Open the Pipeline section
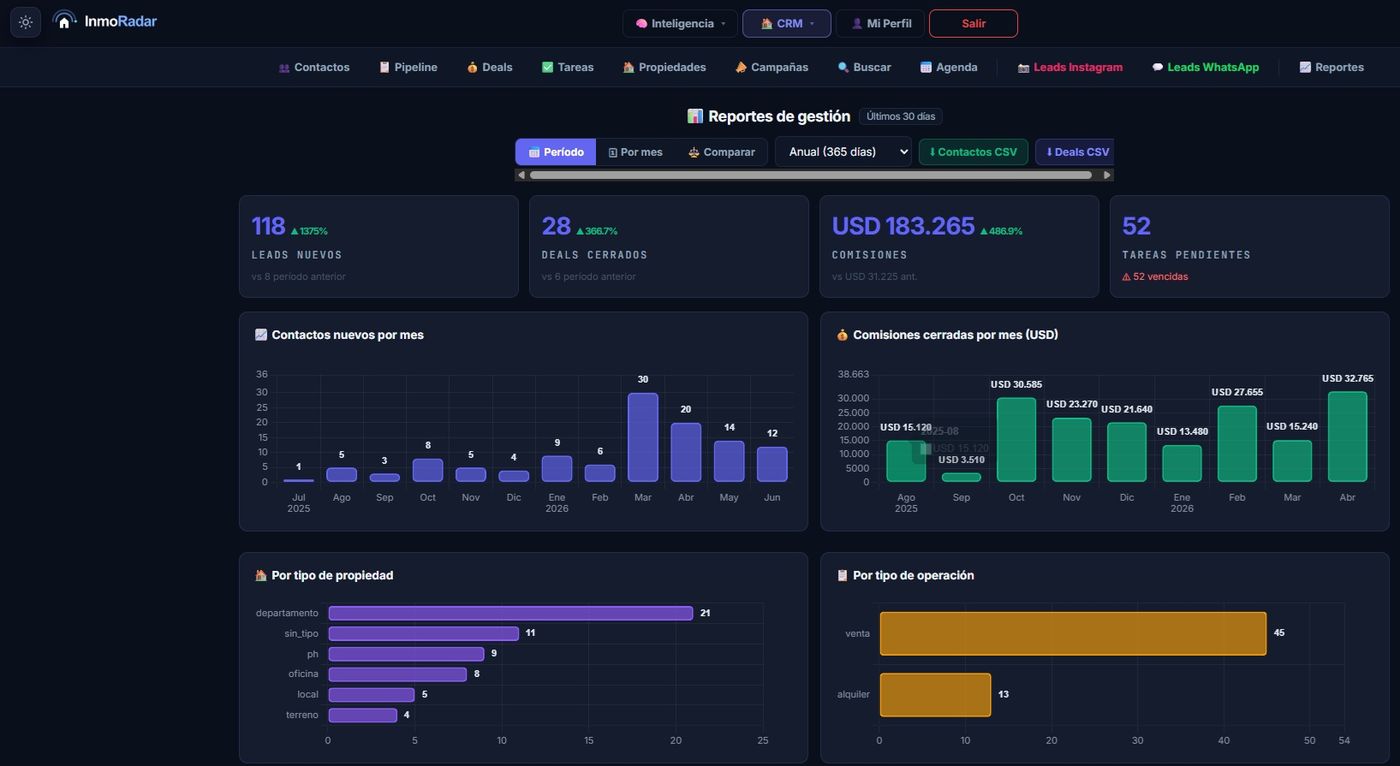Viewport: 1400px width, 766px height. click(408, 67)
